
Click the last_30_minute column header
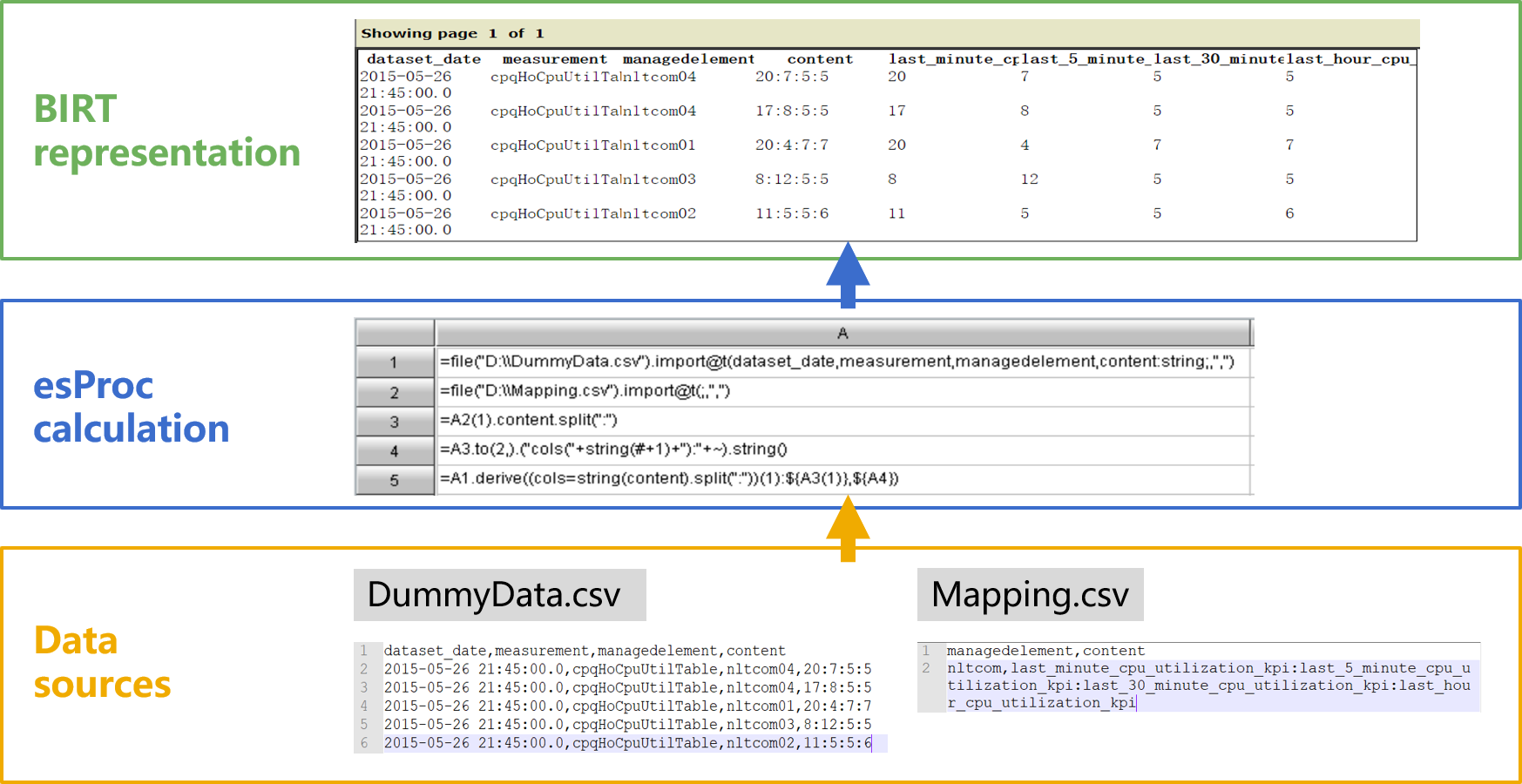click(1220, 59)
